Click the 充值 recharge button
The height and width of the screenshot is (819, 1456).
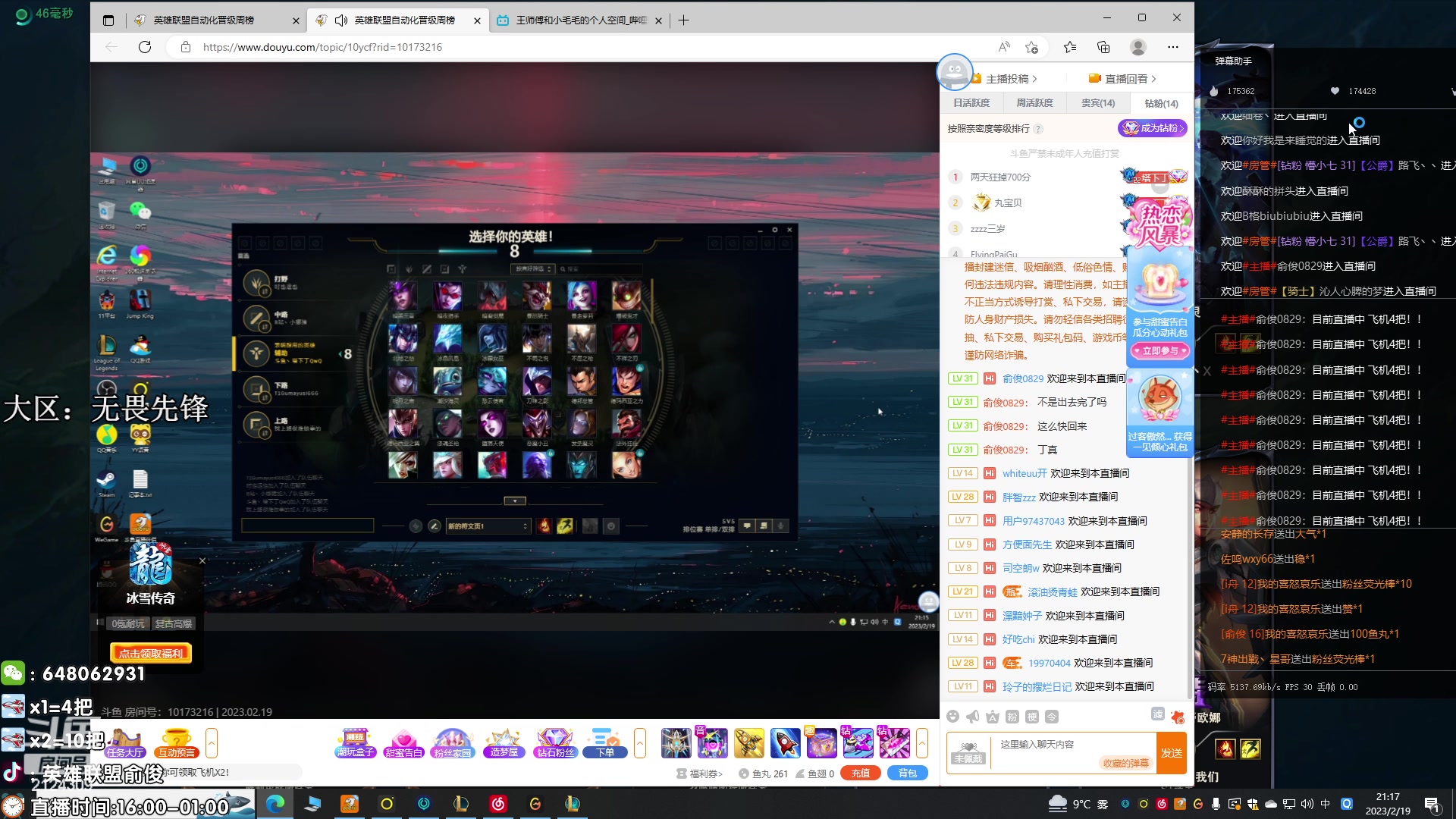coord(861,773)
